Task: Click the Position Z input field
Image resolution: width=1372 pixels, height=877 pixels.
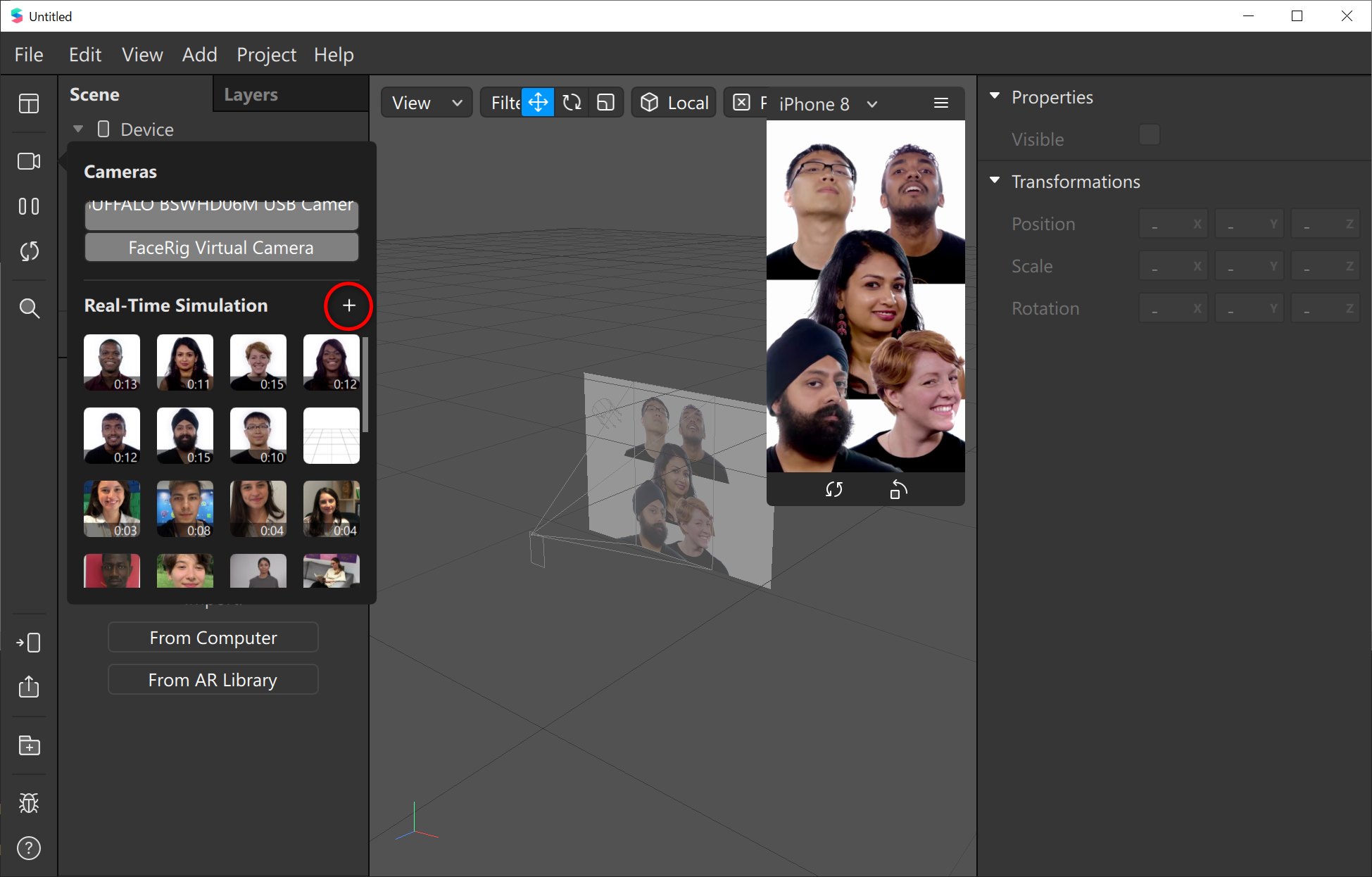Action: coord(1326,224)
